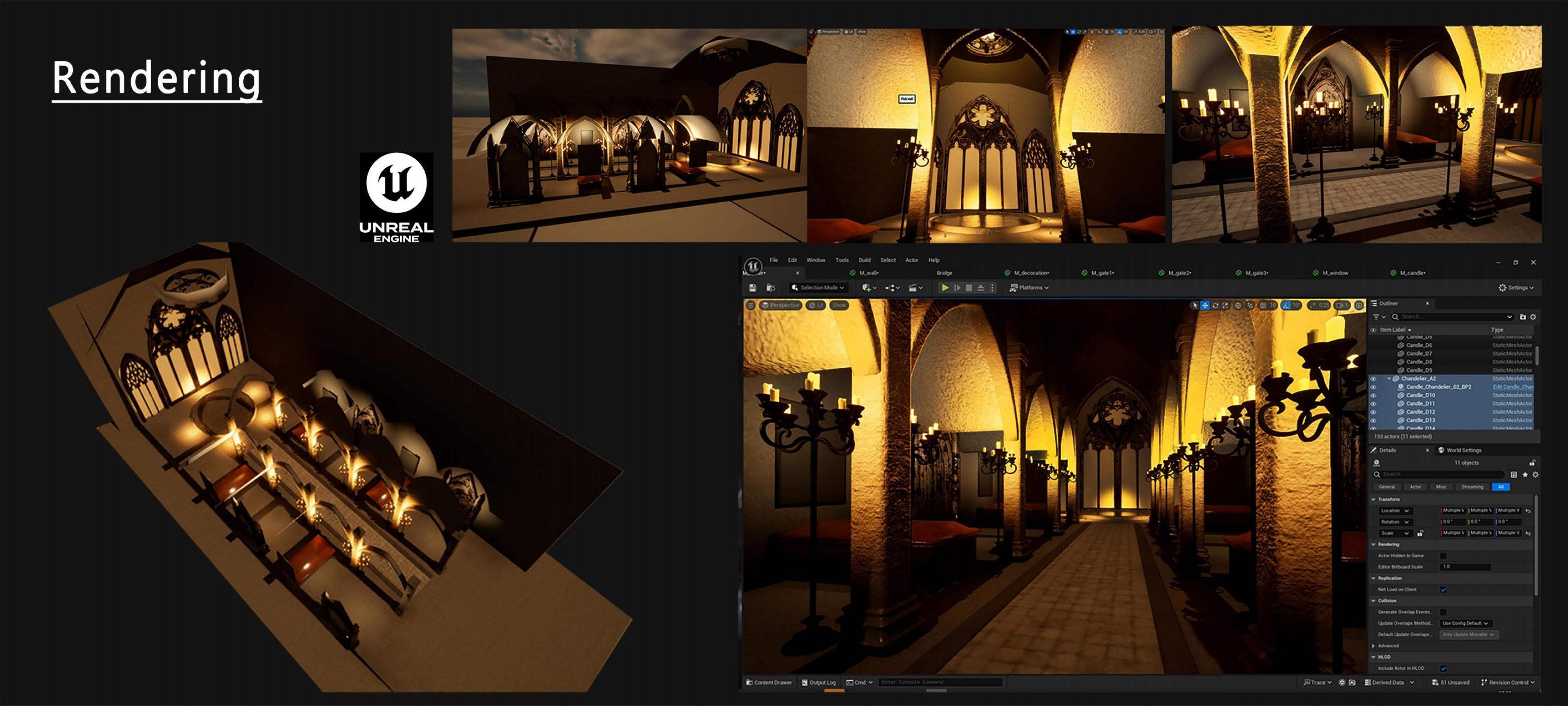Click the Details favorites star icon
This screenshot has height=706, width=1568.
point(1525,475)
